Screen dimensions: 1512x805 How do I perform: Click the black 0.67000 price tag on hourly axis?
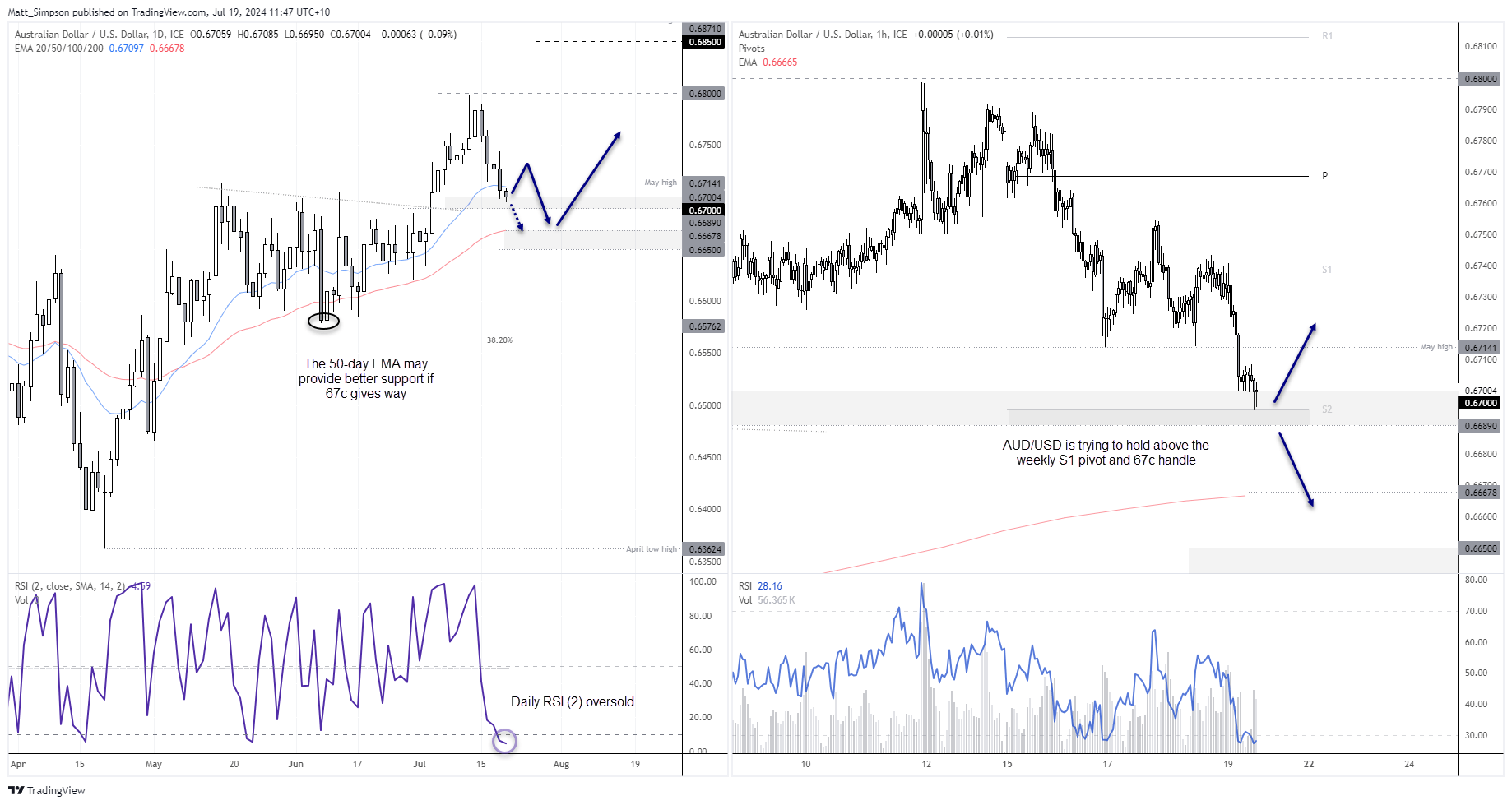1481,403
